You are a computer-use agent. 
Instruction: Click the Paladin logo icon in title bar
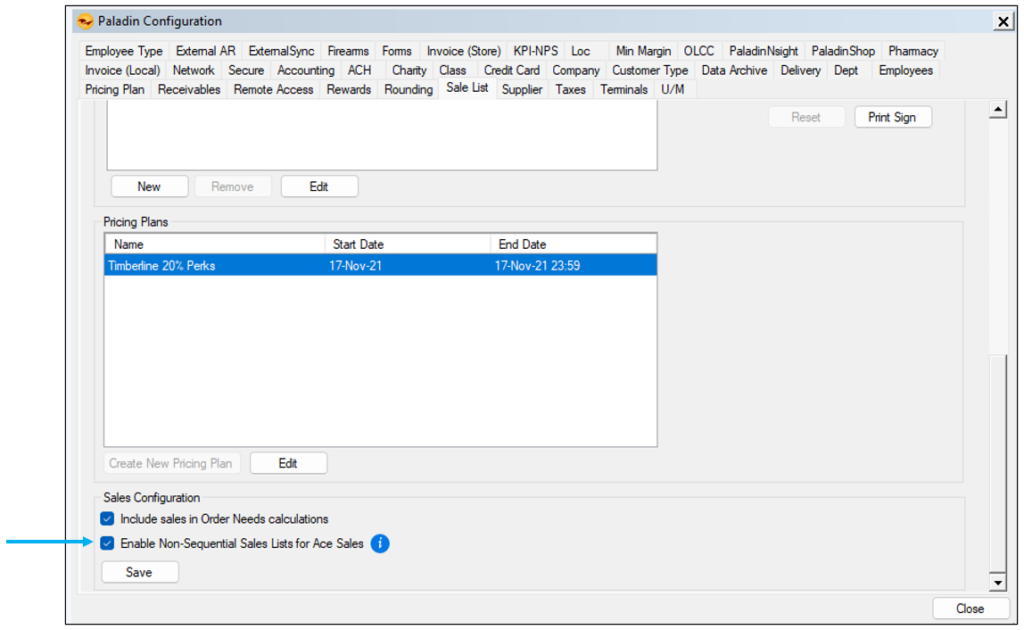pos(85,21)
